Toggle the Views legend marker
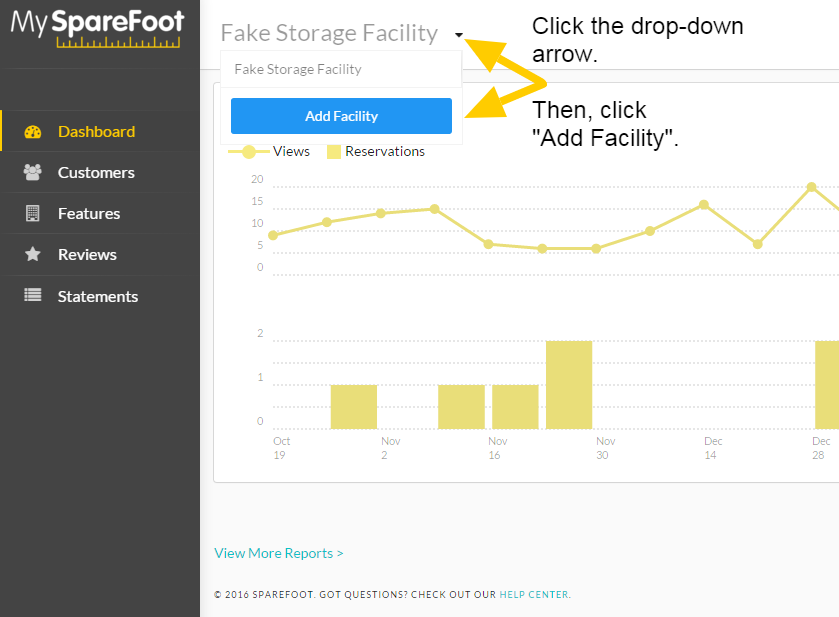 tap(249, 152)
